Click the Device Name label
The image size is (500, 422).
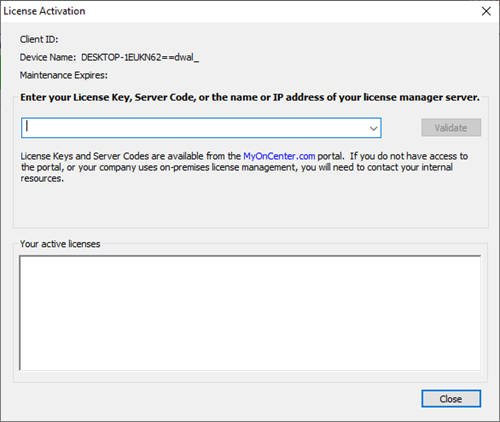pyautogui.click(x=48, y=57)
